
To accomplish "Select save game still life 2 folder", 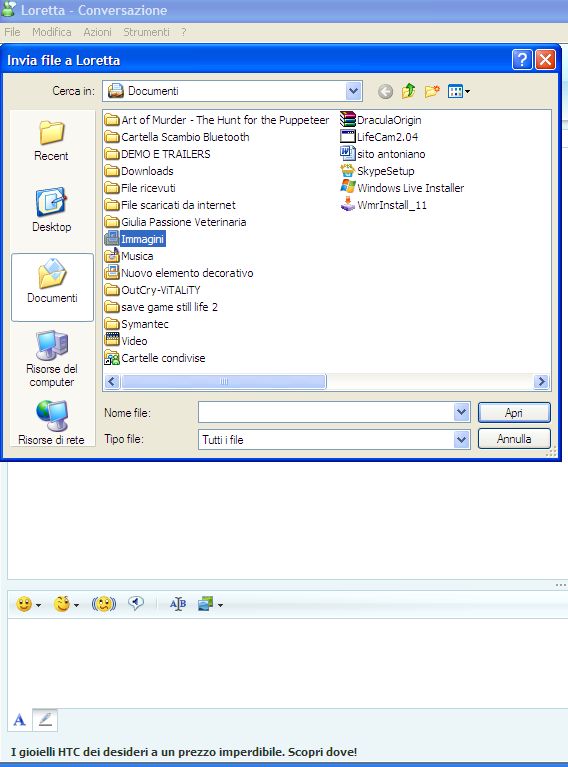I will tap(161, 307).
